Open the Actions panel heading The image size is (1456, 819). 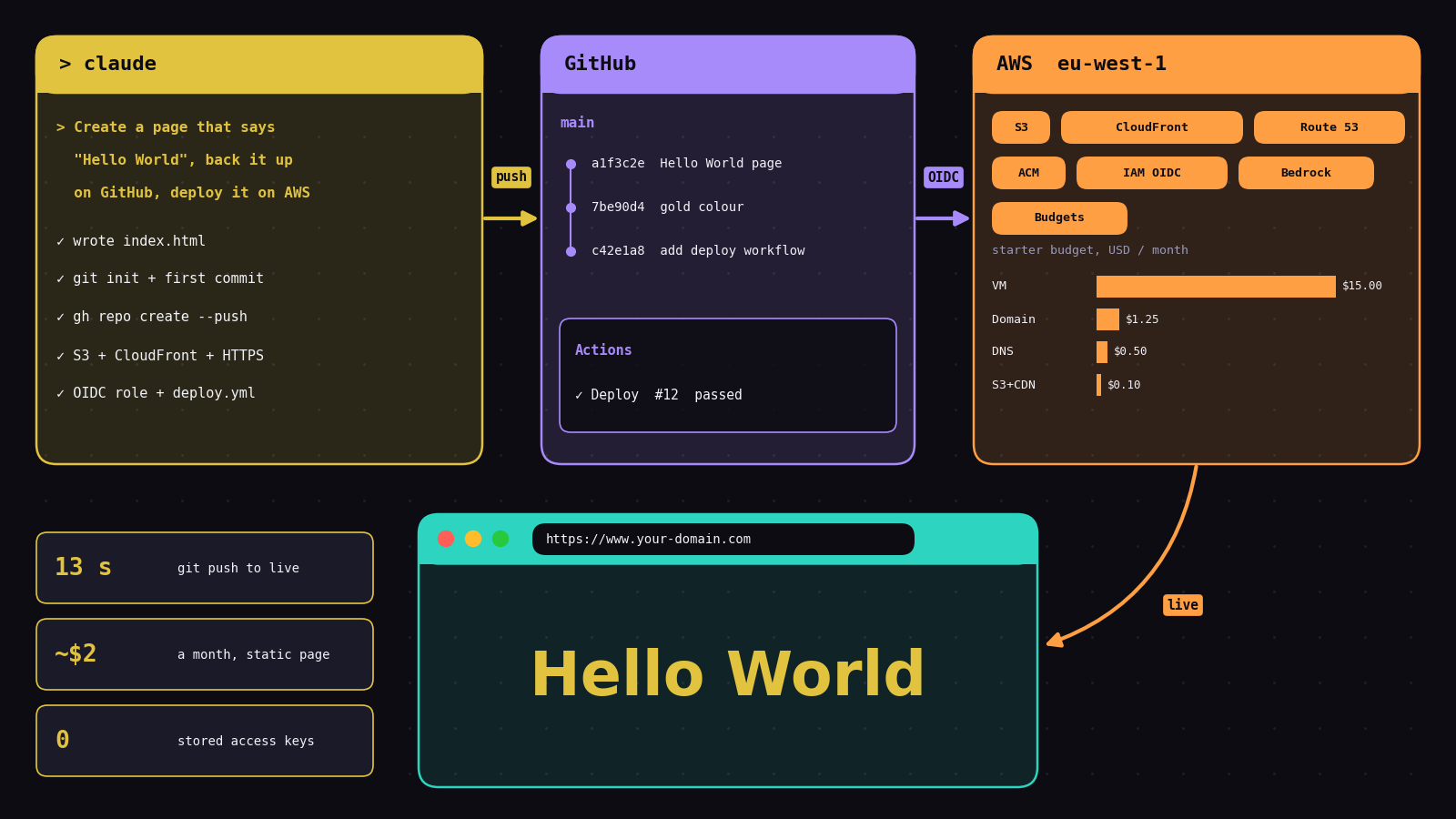[x=603, y=350]
